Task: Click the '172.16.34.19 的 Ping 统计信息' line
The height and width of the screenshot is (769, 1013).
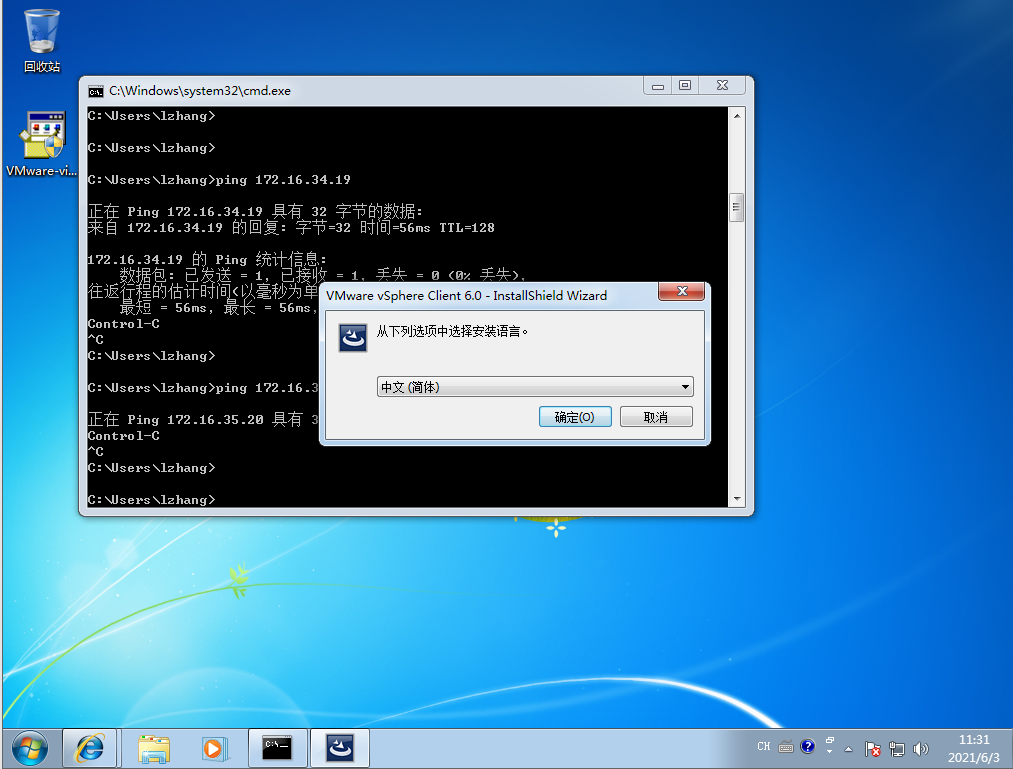Action: 207,260
